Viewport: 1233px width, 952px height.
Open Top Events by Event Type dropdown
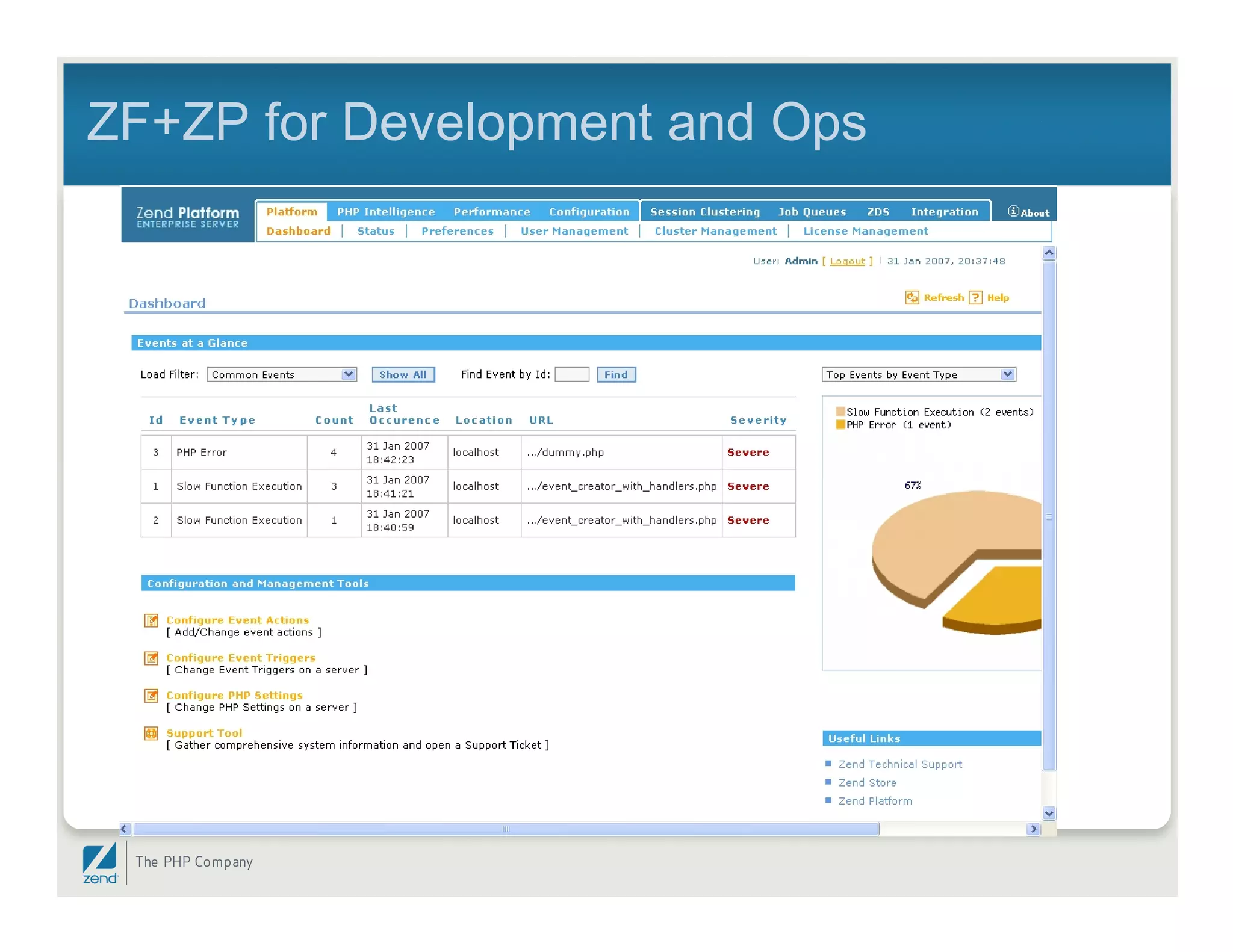(919, 374)
